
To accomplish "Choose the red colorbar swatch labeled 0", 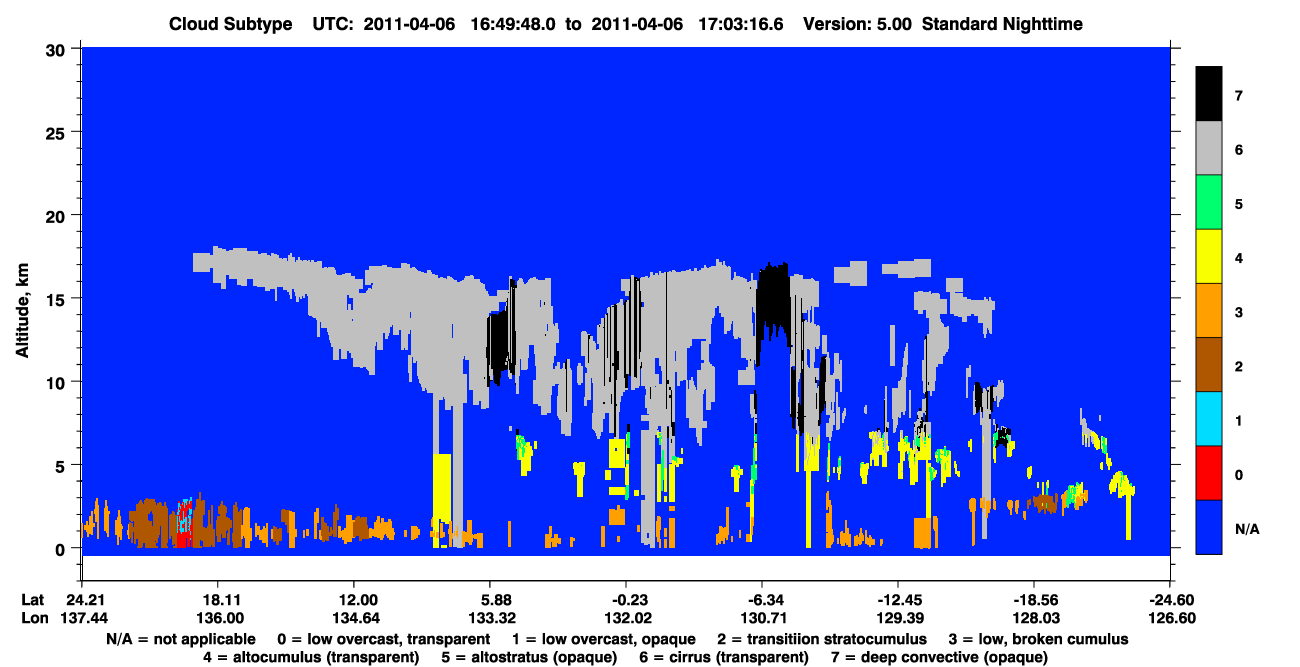I will (1209, 473).
